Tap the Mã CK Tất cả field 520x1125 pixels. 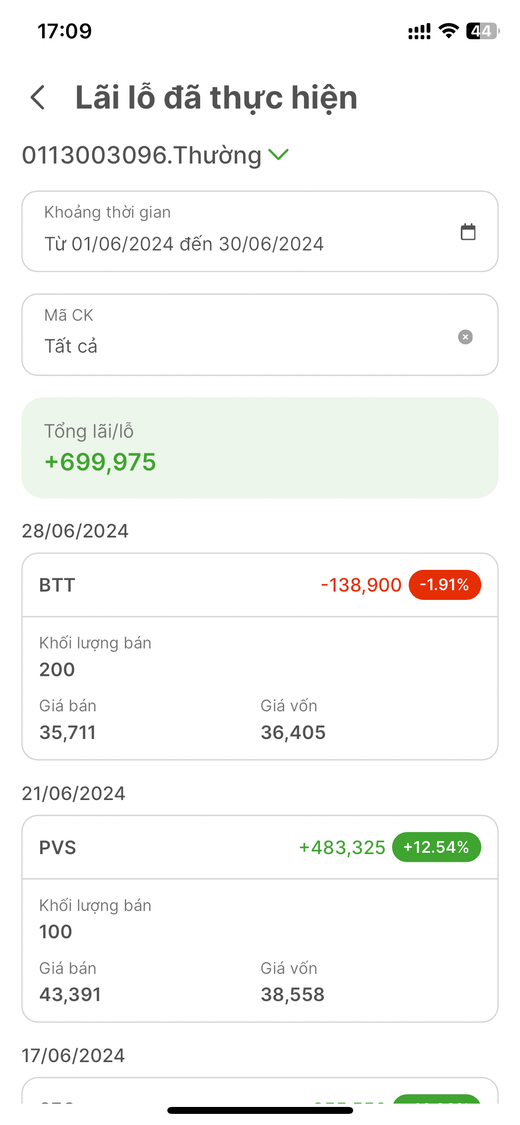click(x=260, y=334)
